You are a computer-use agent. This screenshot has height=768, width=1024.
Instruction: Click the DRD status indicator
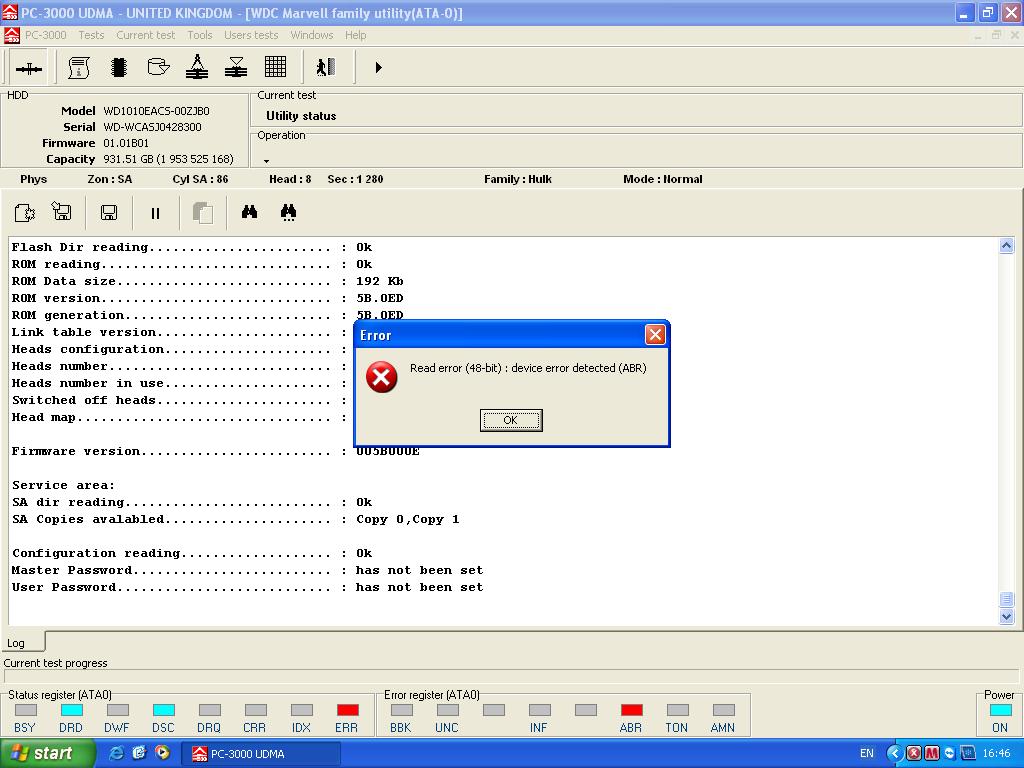pyautogui.click(x=71, y=710)
